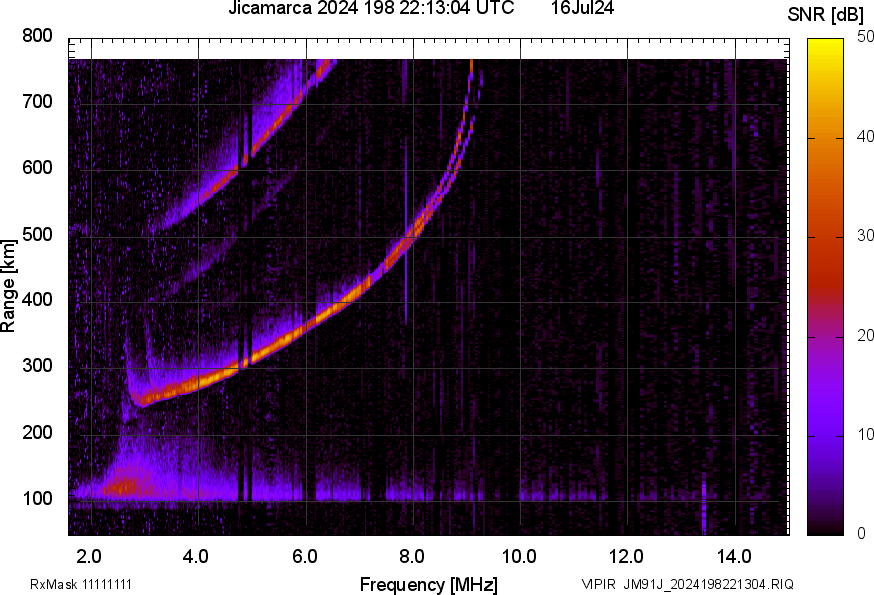Viewport: 874px width, 595px height.
Task: Click the 14.0 tick on the frequency axis
Action: (x=734, y=556)
